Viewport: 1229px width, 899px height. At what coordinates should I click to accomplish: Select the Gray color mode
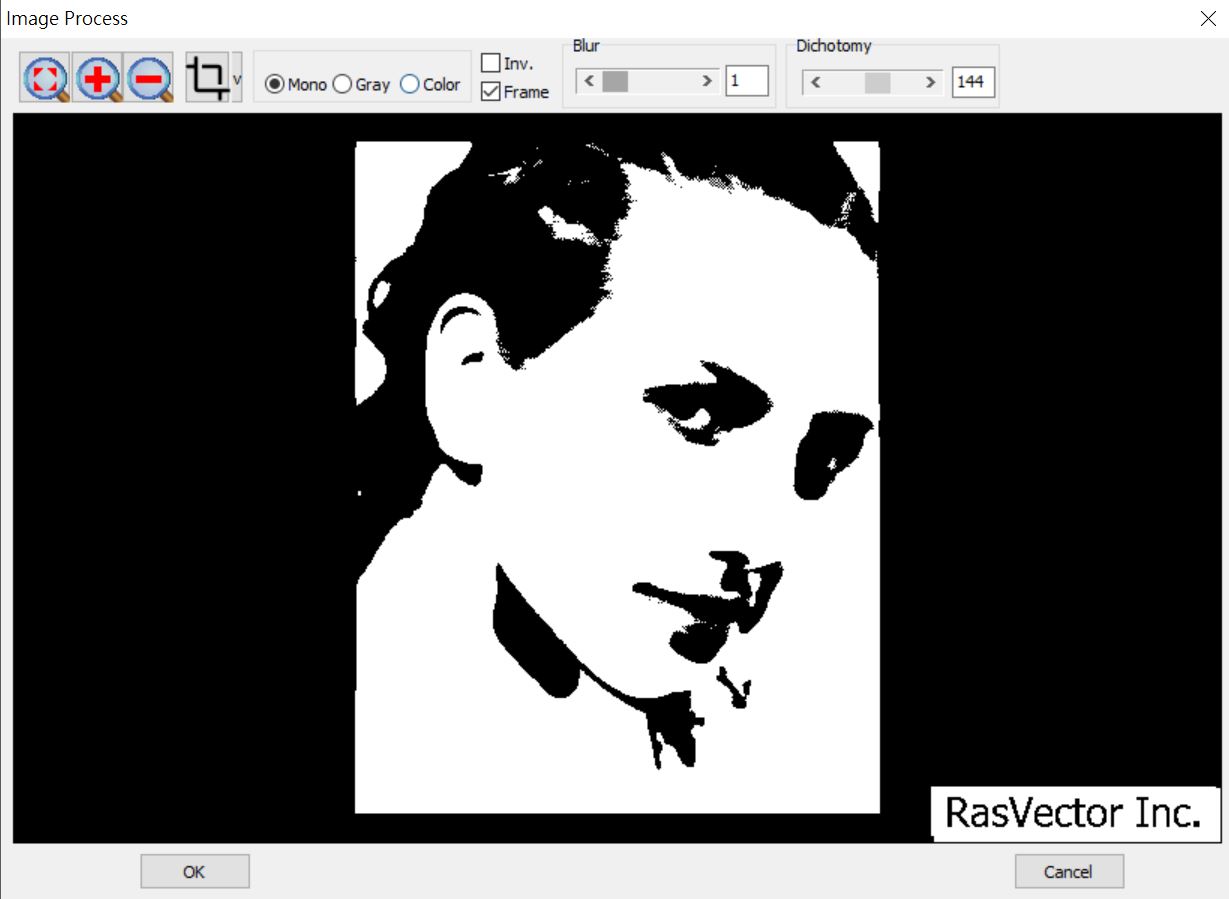tap(341, 85)
